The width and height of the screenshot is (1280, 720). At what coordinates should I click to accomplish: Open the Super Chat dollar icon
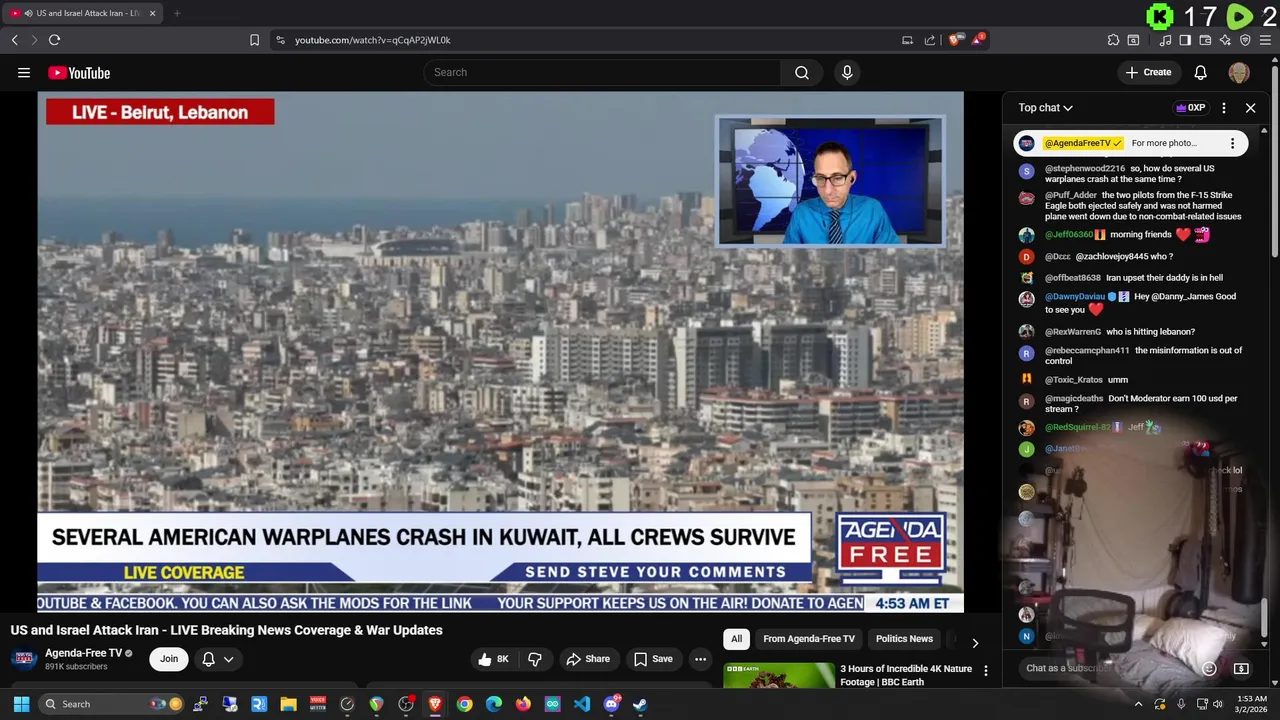(1241, 668)
